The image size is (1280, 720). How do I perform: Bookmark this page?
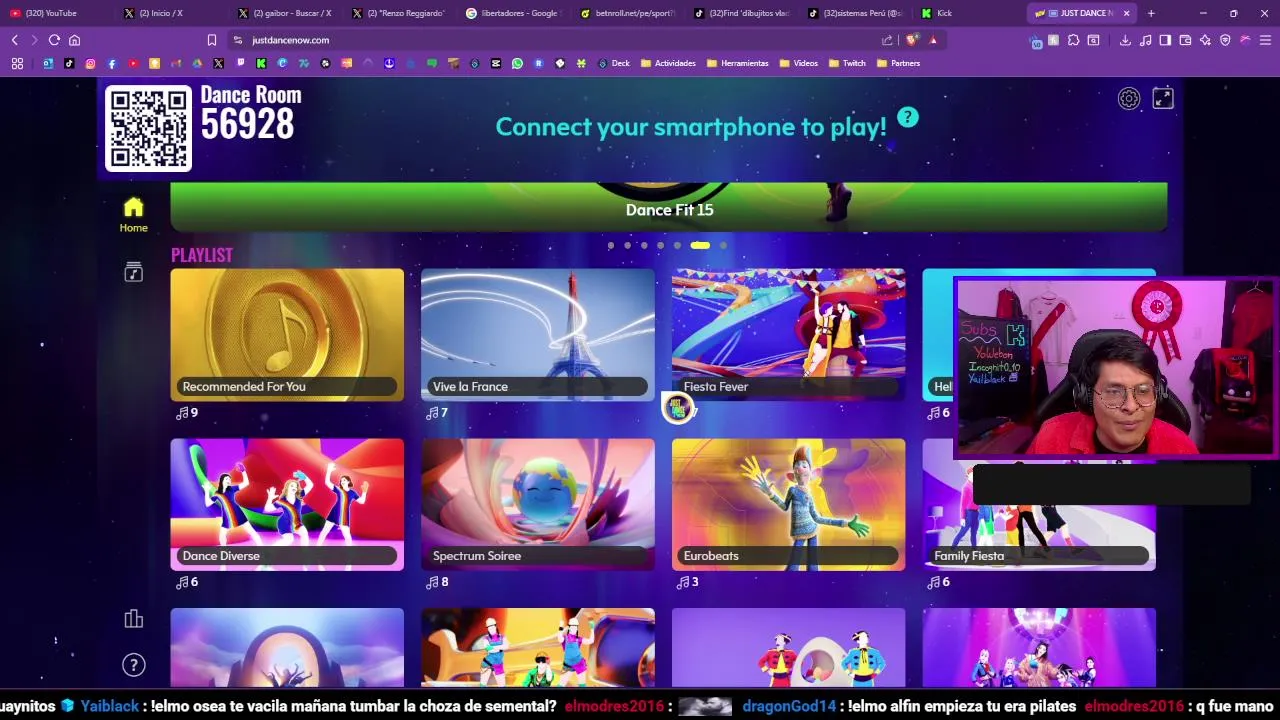[212, 40]
